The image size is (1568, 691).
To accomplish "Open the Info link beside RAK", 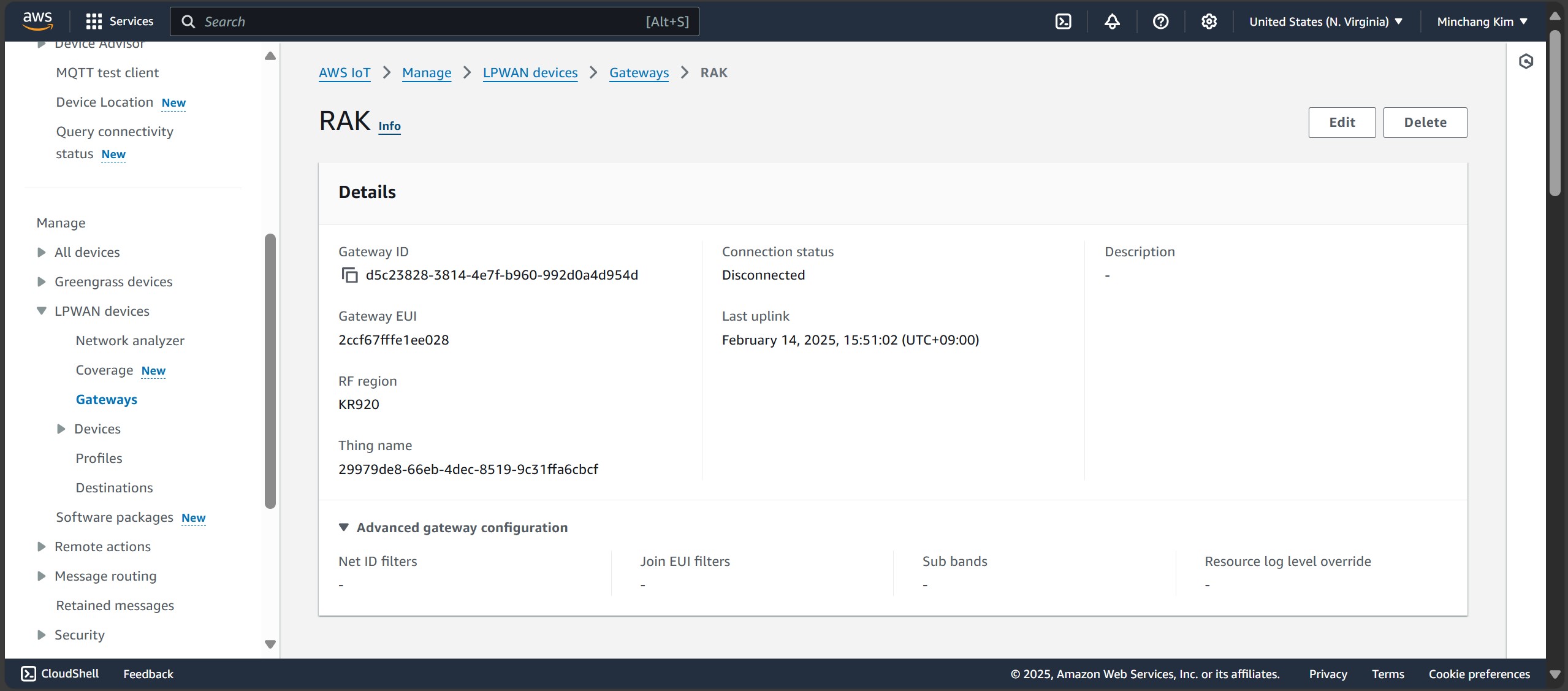I will click(x=389, y=126).
